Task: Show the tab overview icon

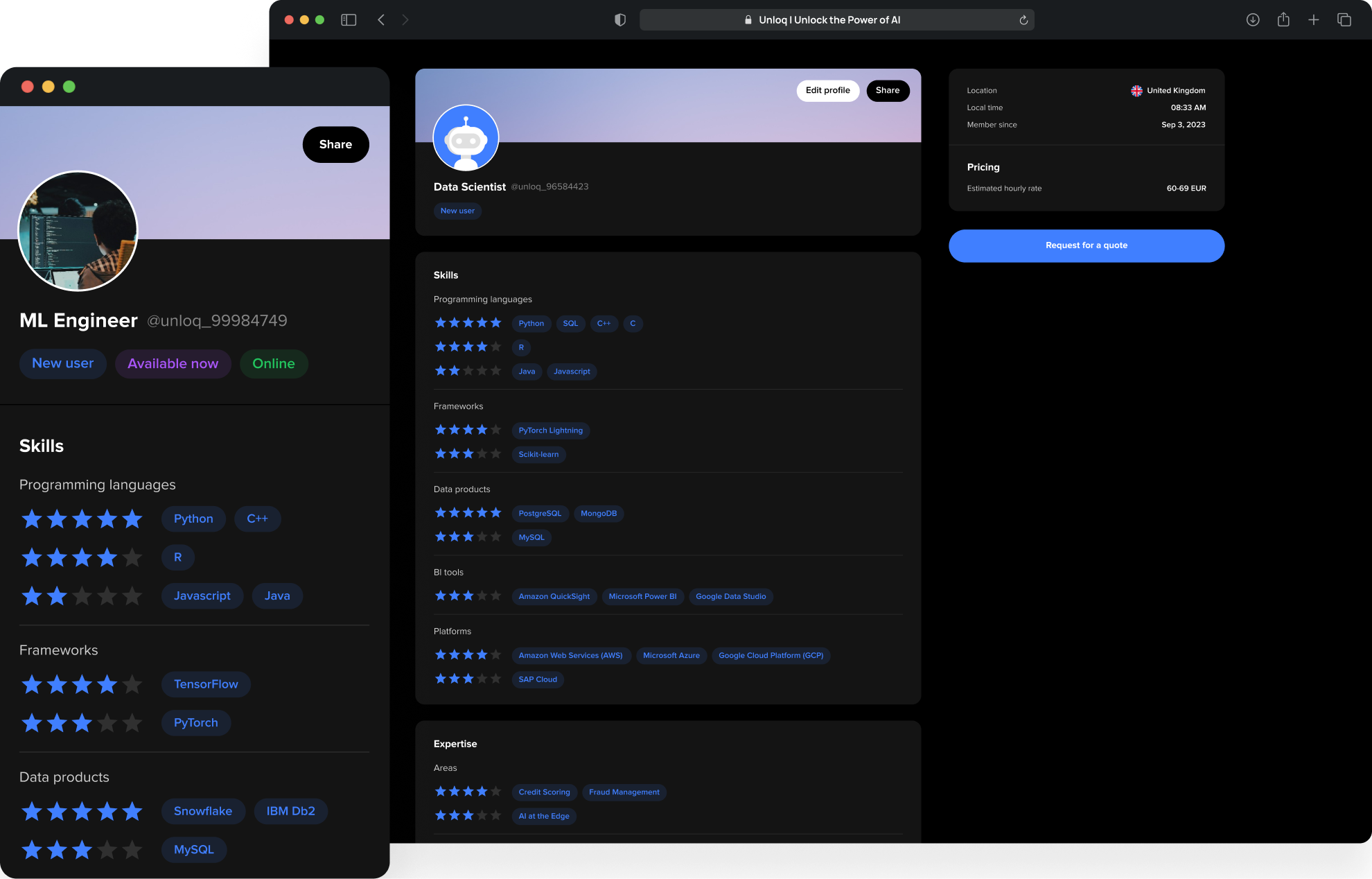Action: 1344,20
